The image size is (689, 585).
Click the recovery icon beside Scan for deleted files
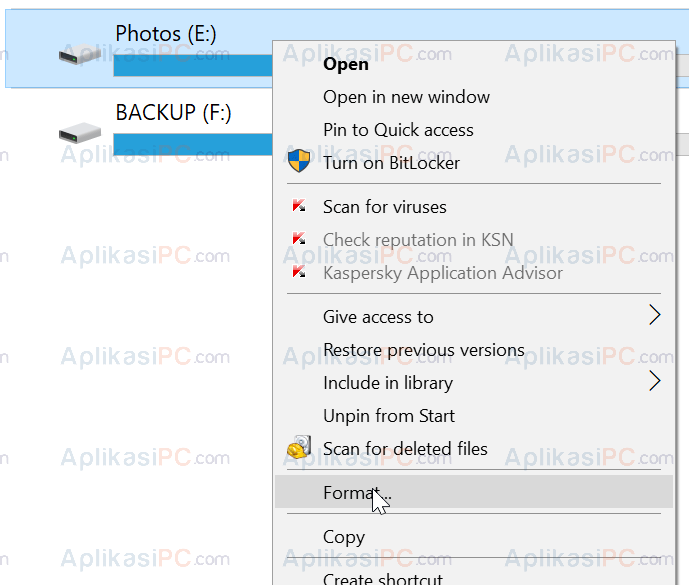[x=299, y=447]
